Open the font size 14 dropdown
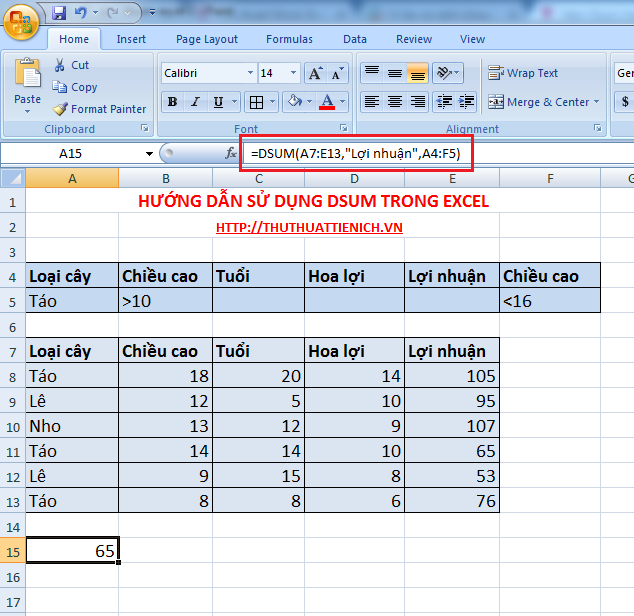The height and width of the screenshot is (616, 634). click(x=292, y=74)
